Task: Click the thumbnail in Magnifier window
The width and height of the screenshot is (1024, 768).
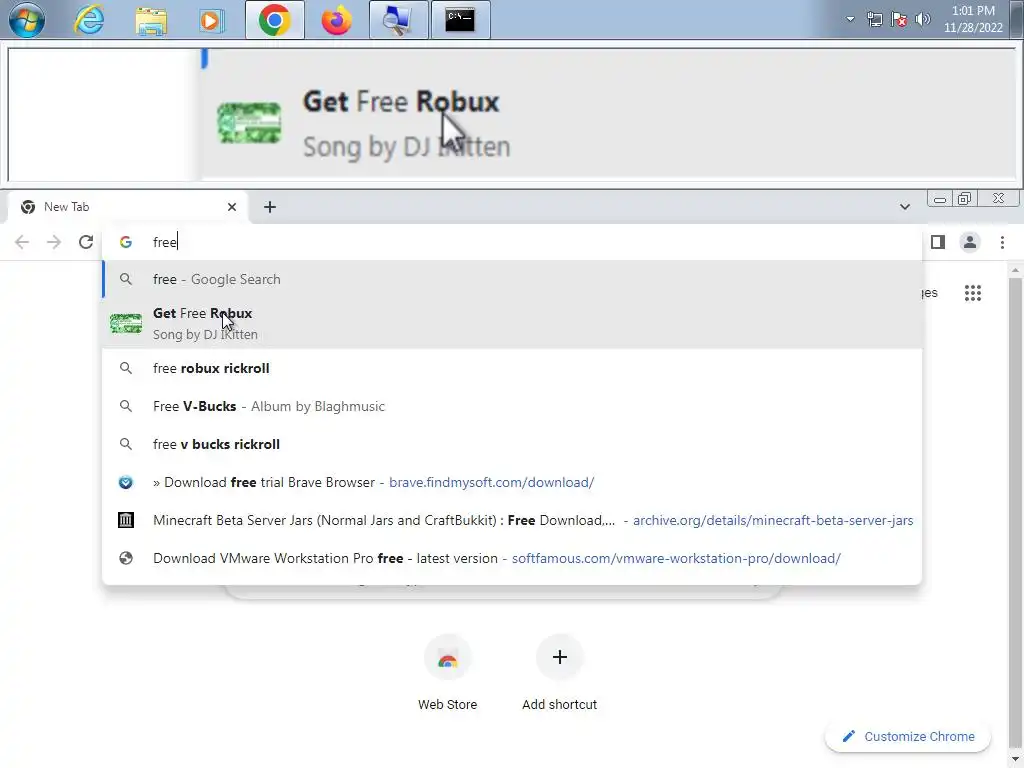Action: 249,123
